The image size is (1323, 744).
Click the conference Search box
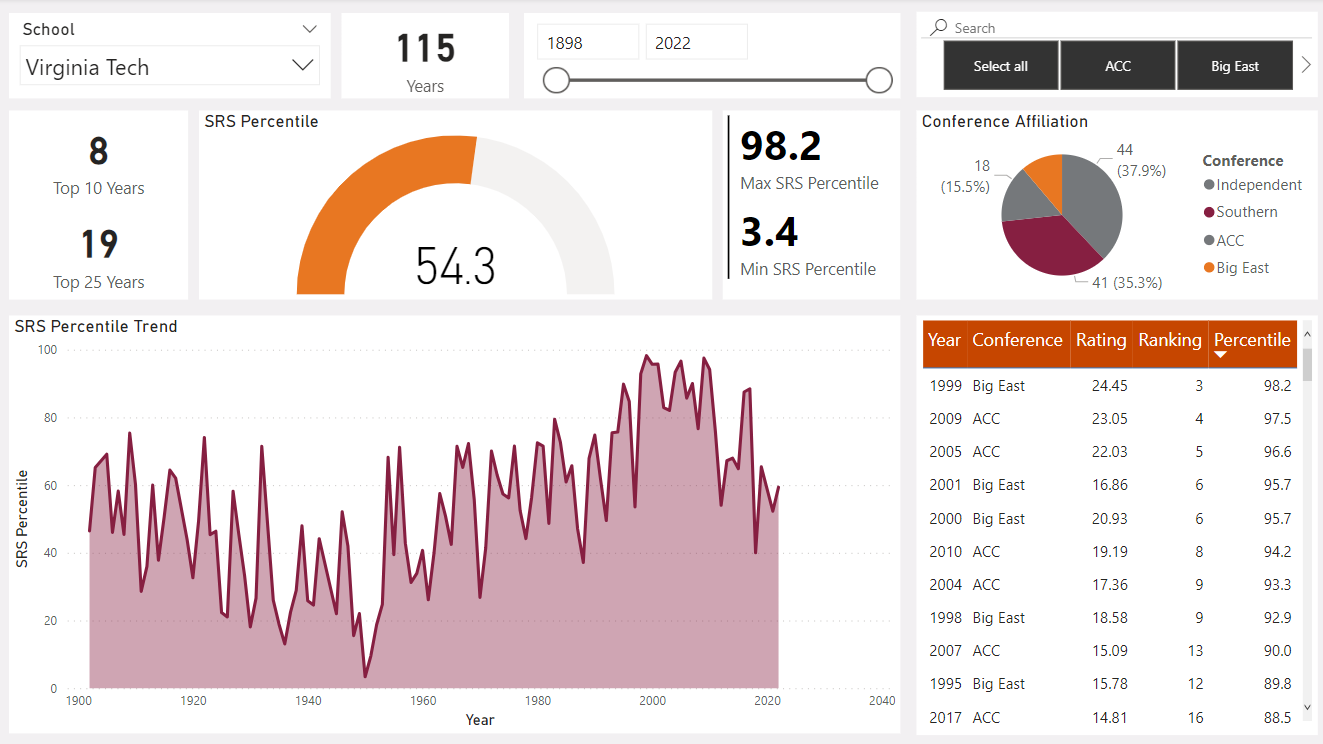coord(1115,28)
